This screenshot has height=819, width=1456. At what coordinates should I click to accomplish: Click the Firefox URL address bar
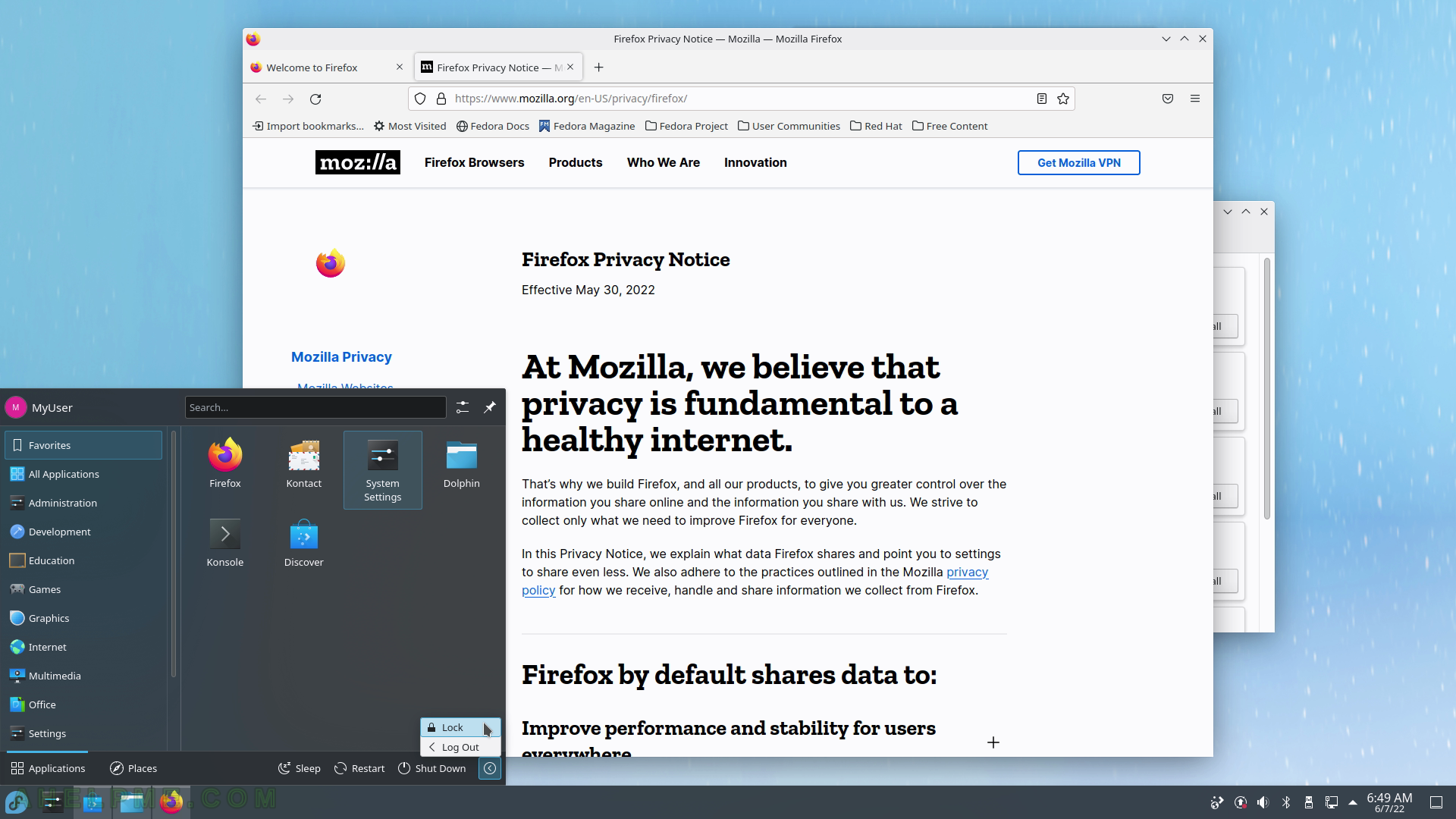(742, 99)
